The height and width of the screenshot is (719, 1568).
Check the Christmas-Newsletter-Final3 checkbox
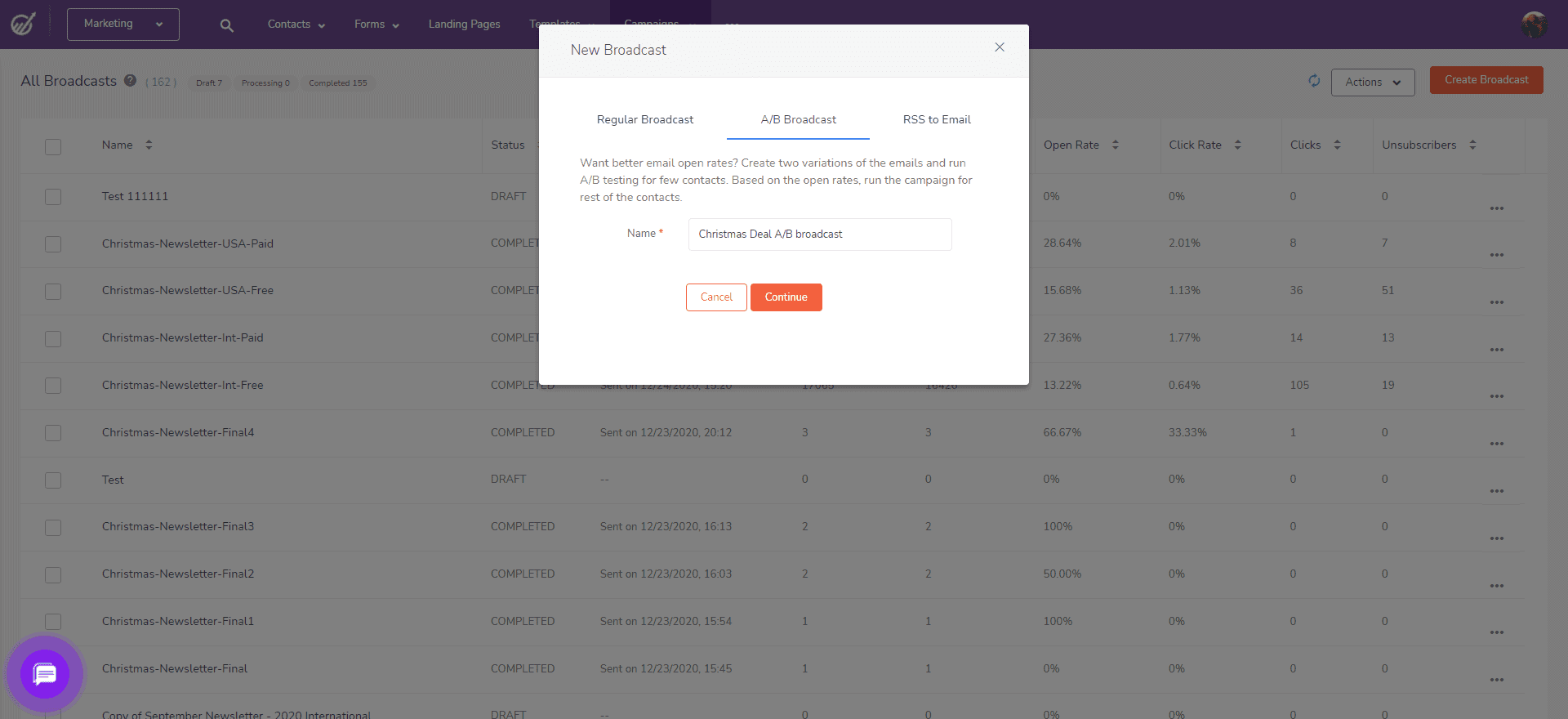(53, 528)
